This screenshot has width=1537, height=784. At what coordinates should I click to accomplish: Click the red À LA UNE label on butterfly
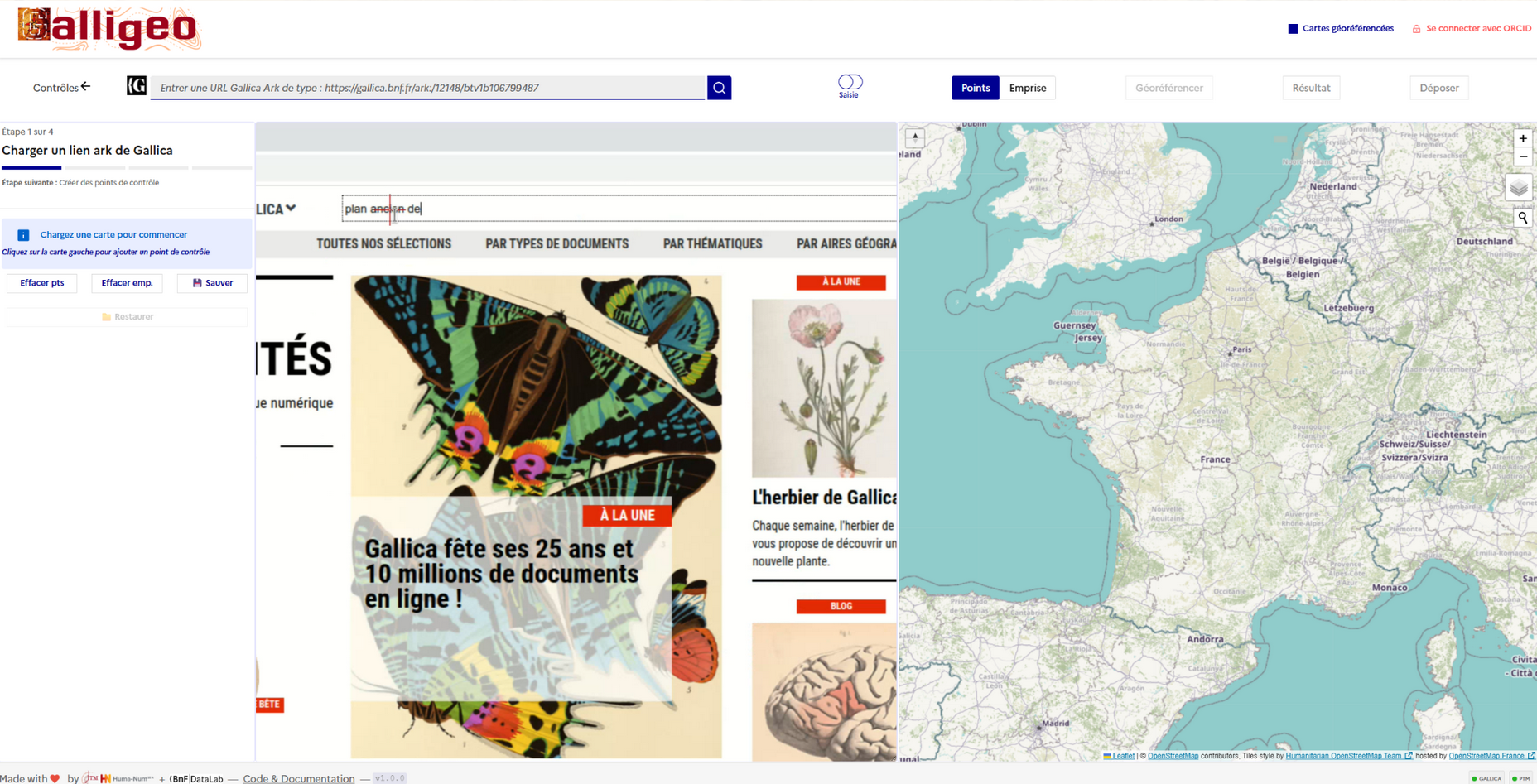[627, 515]
